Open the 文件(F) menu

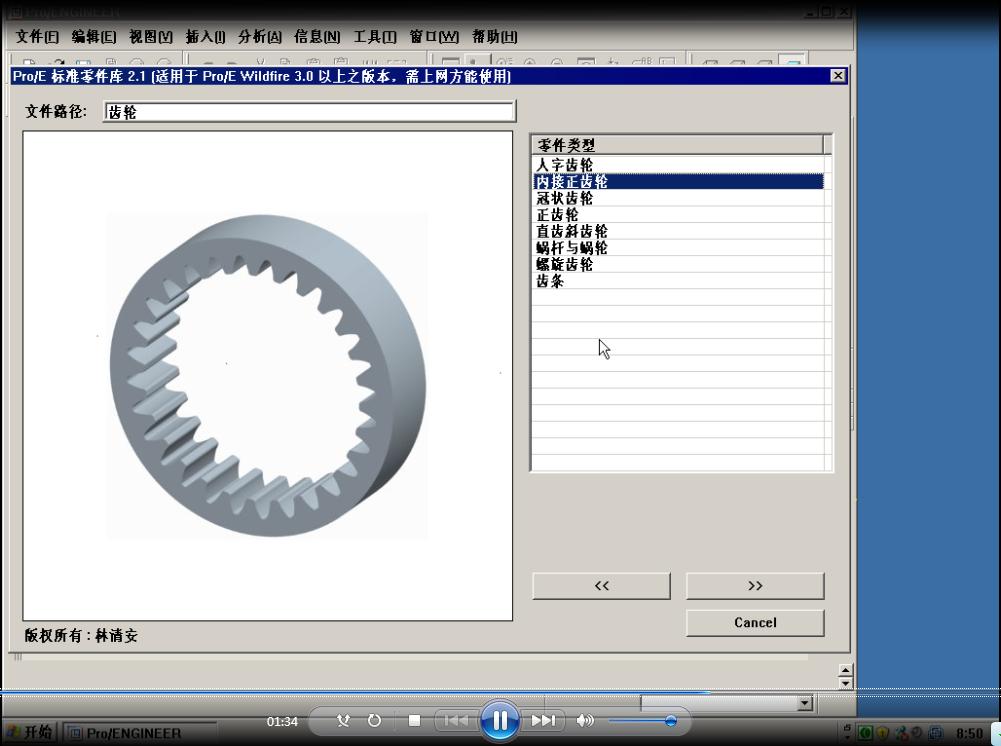(37, 36)
